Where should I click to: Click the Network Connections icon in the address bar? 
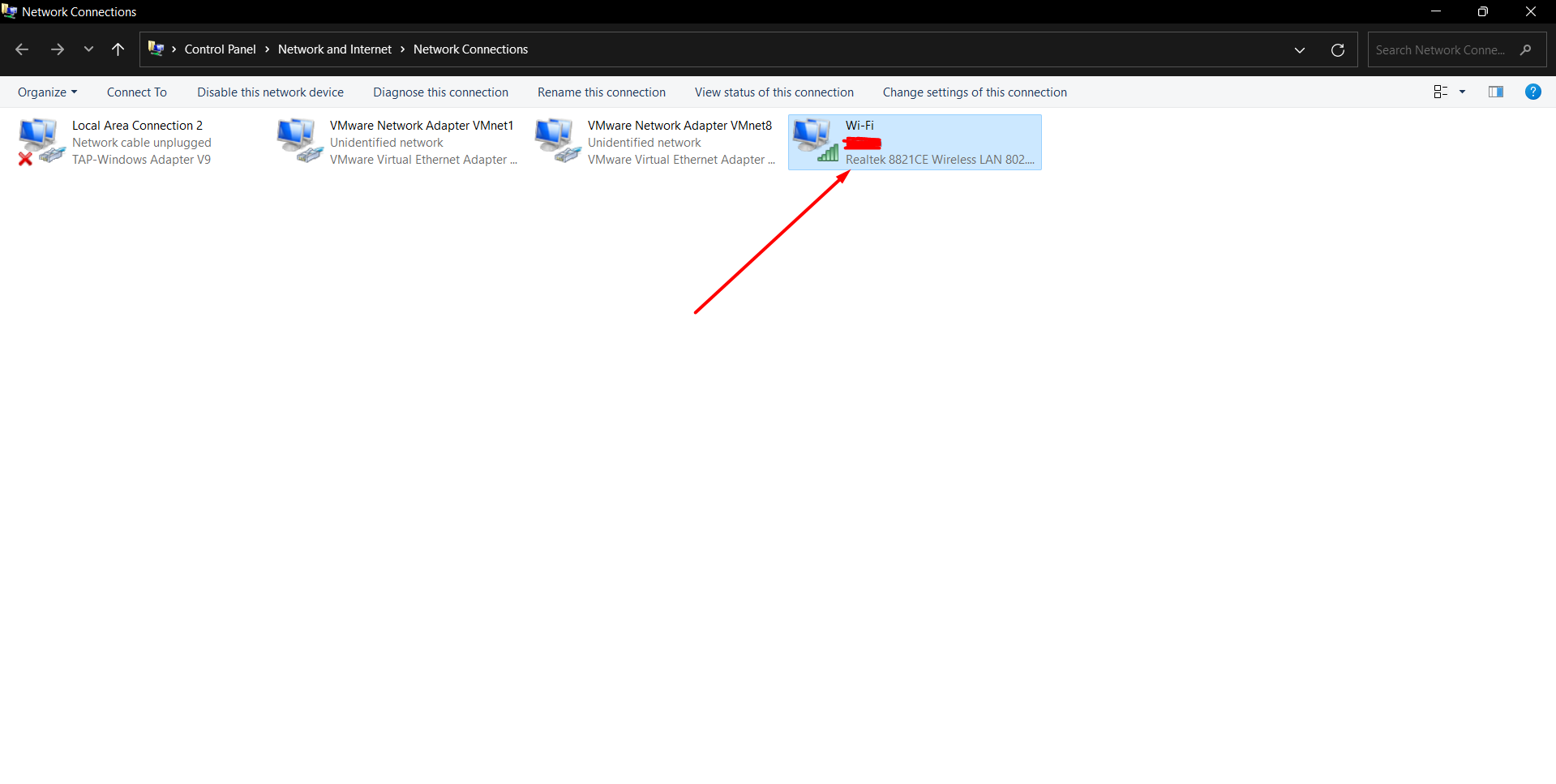(156, 49)
